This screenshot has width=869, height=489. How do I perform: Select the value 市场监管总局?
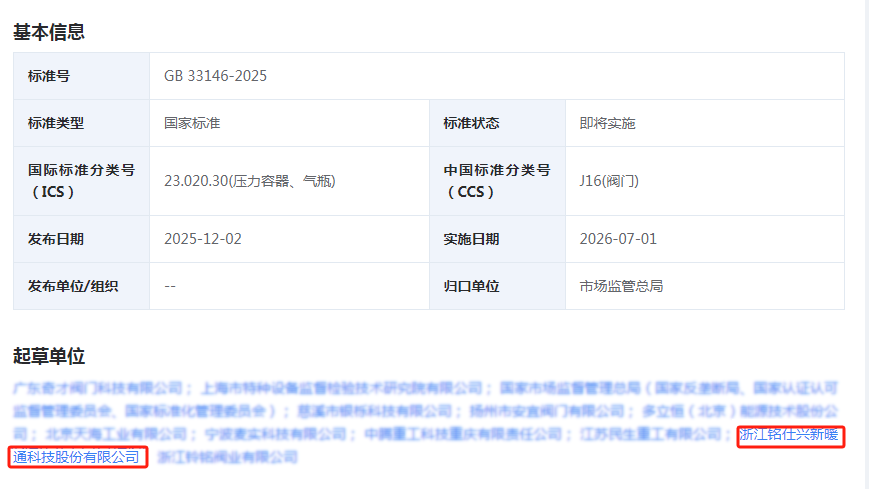point(621,286)
